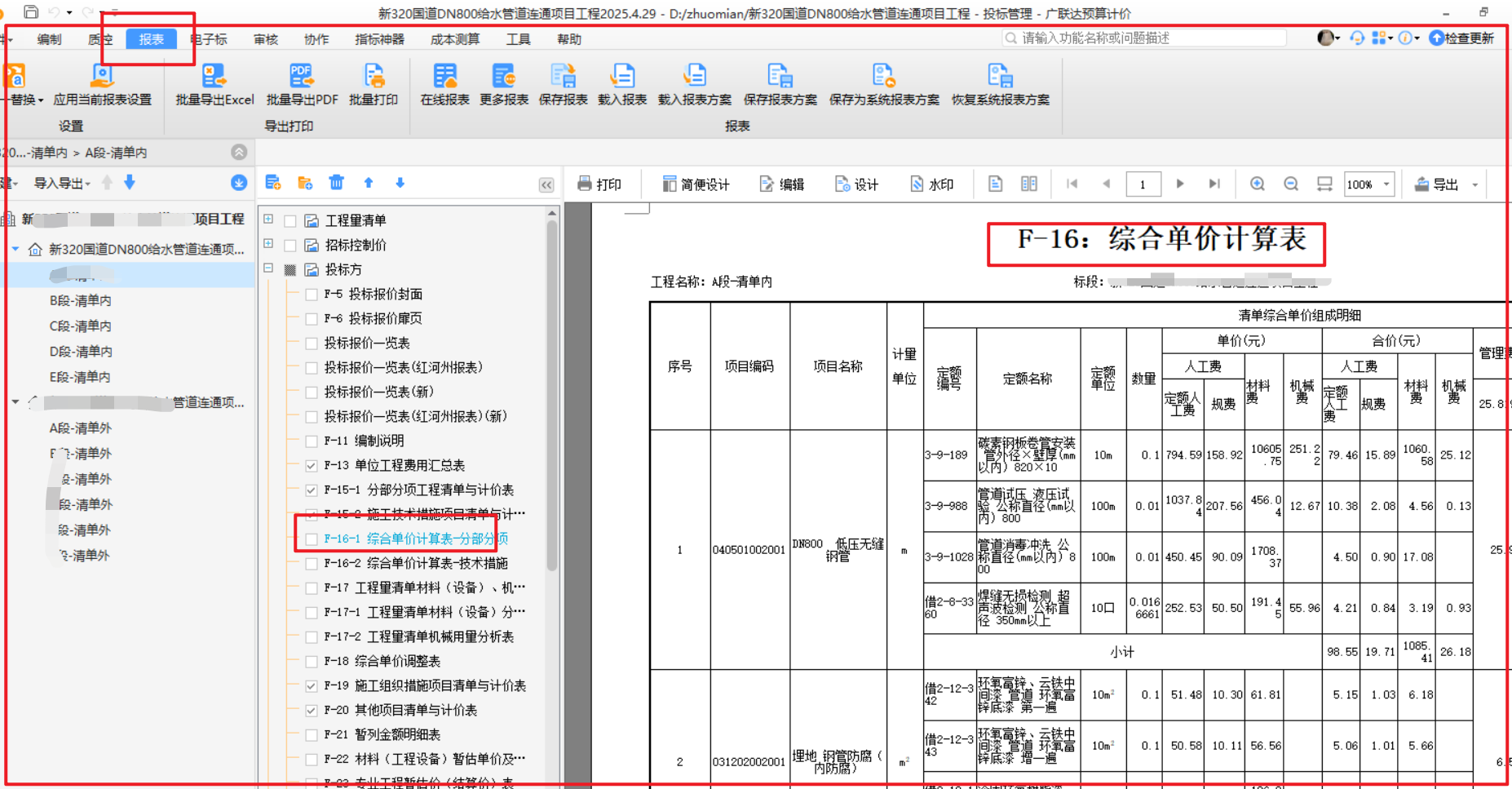Move report down with arrow beside trash icon
This screenshot has height=789, width=1512.
pyautogui.click(x=400, y=183)
